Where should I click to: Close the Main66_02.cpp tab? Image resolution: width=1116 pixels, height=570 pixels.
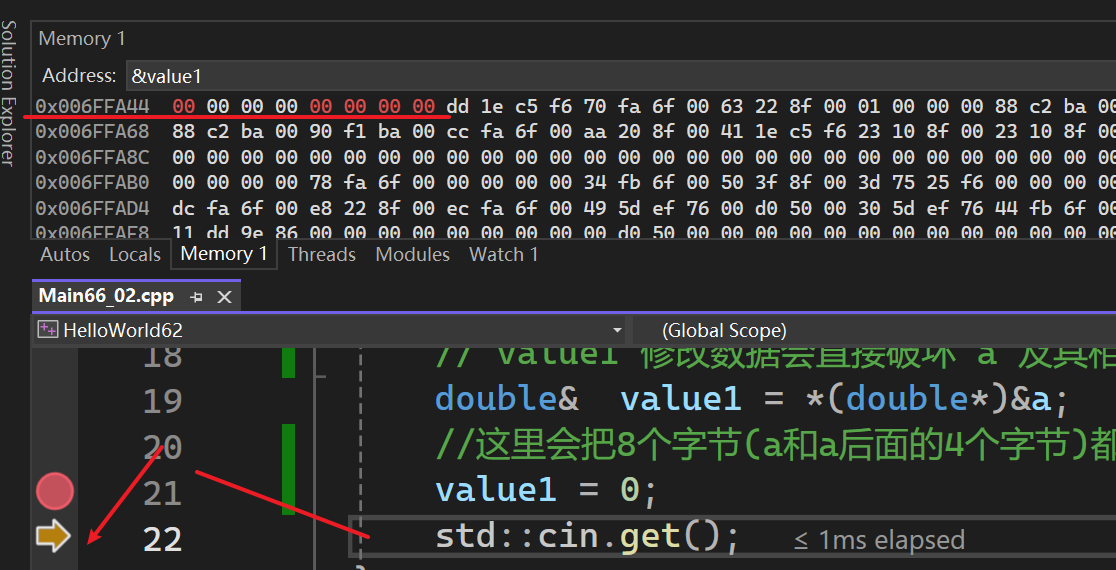pos(224,297)
